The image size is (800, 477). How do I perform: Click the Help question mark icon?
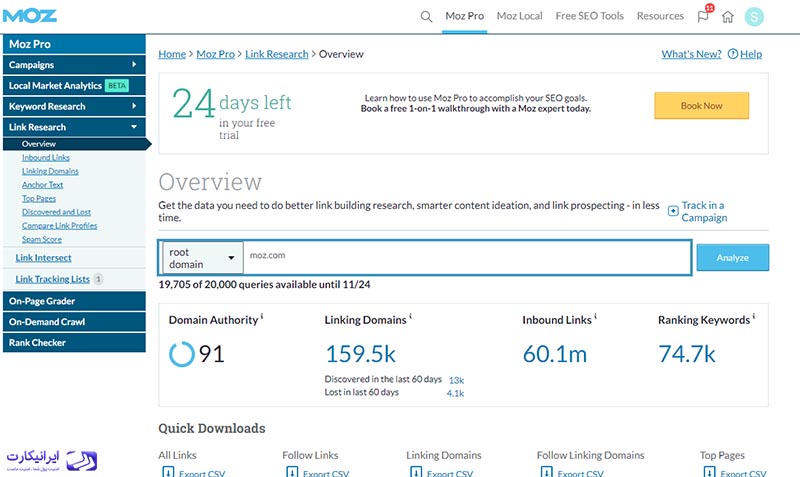point(733,54)
